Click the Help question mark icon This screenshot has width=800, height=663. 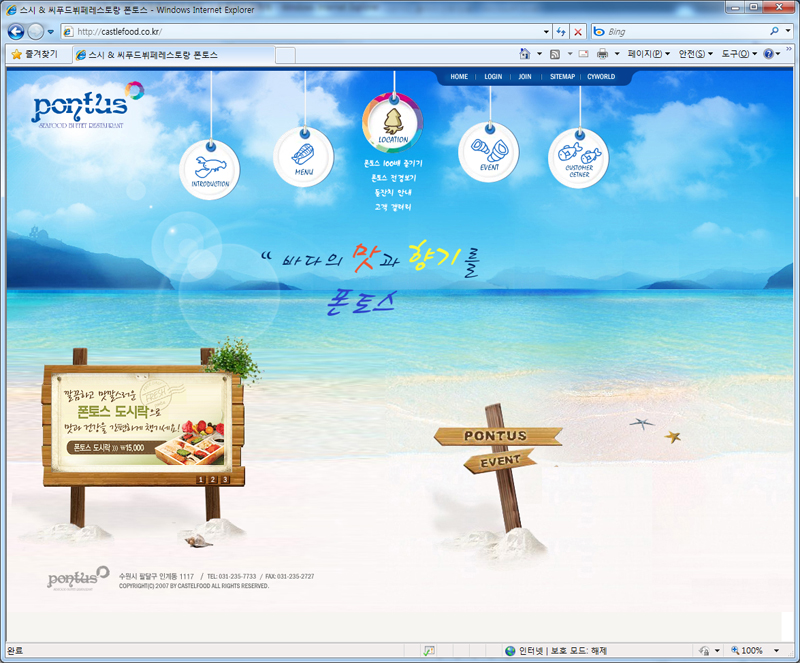pyautogui.click(x=768, y=54)
